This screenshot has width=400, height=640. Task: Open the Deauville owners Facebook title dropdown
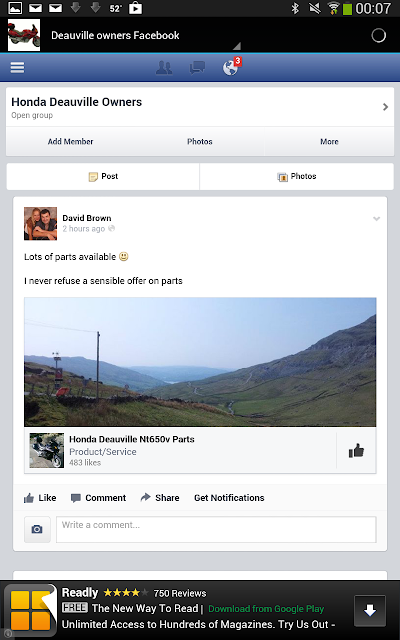pyautogui.click(x=115, y=36)
